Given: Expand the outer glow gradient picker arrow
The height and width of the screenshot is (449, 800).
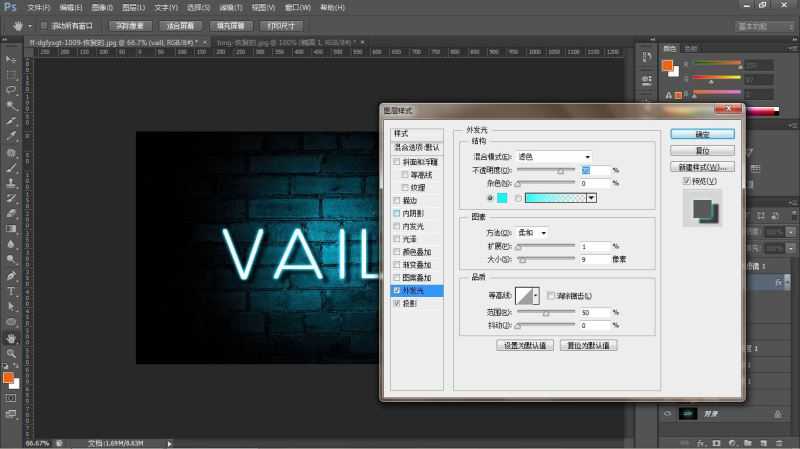Looking at the screenshot, I should pyautogui.click(x=591, y=198).
